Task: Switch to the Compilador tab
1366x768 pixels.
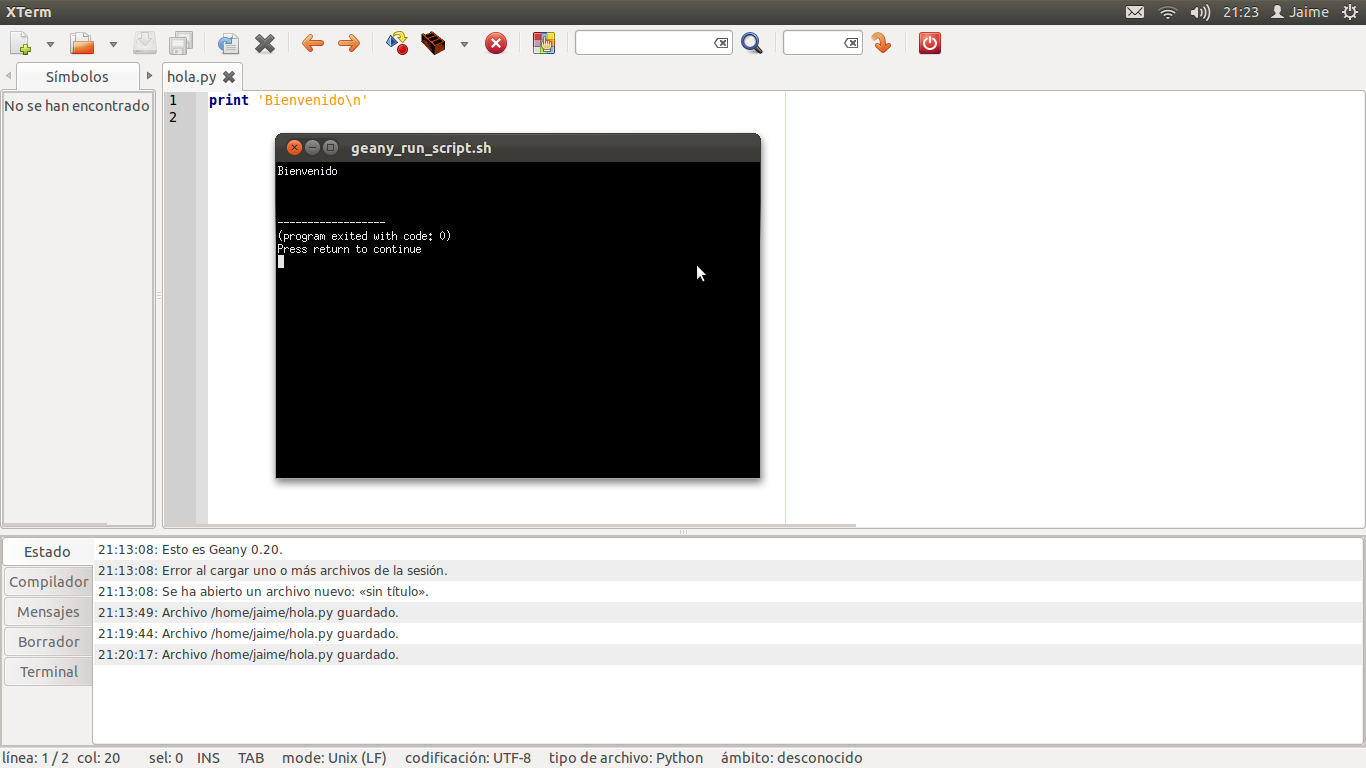Action: pos(48,582)
